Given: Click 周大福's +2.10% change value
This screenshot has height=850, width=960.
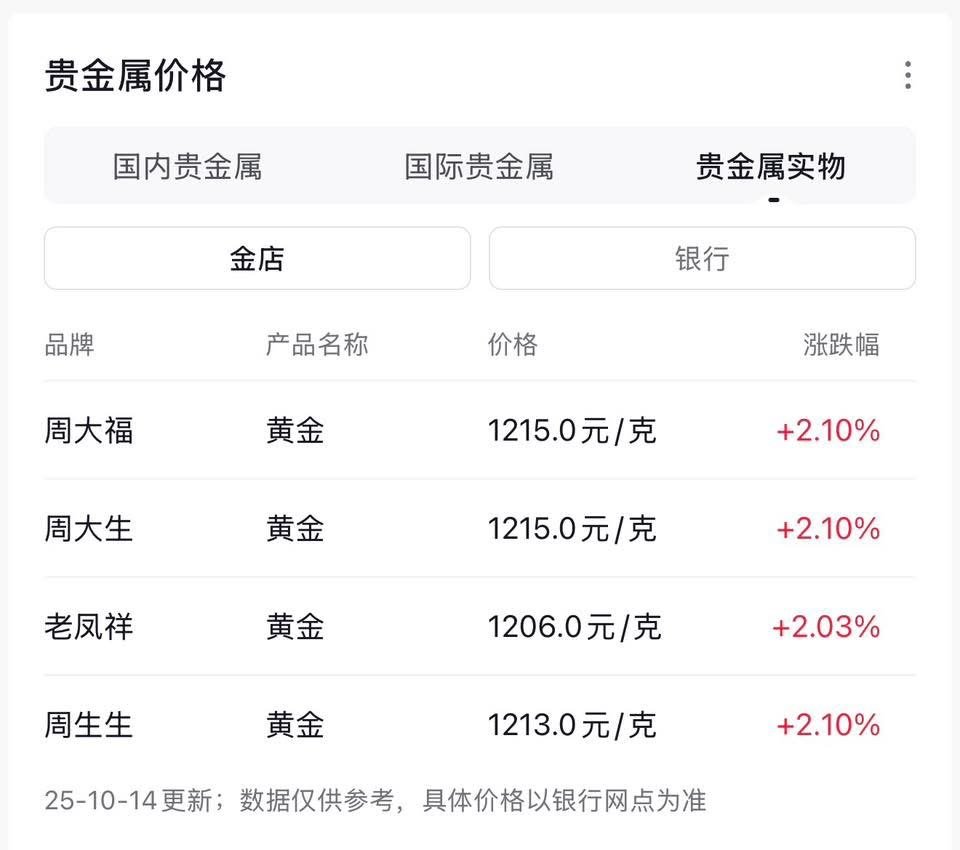Looking at the screenshot, I should pyautogui.click(x=828, y=431).
